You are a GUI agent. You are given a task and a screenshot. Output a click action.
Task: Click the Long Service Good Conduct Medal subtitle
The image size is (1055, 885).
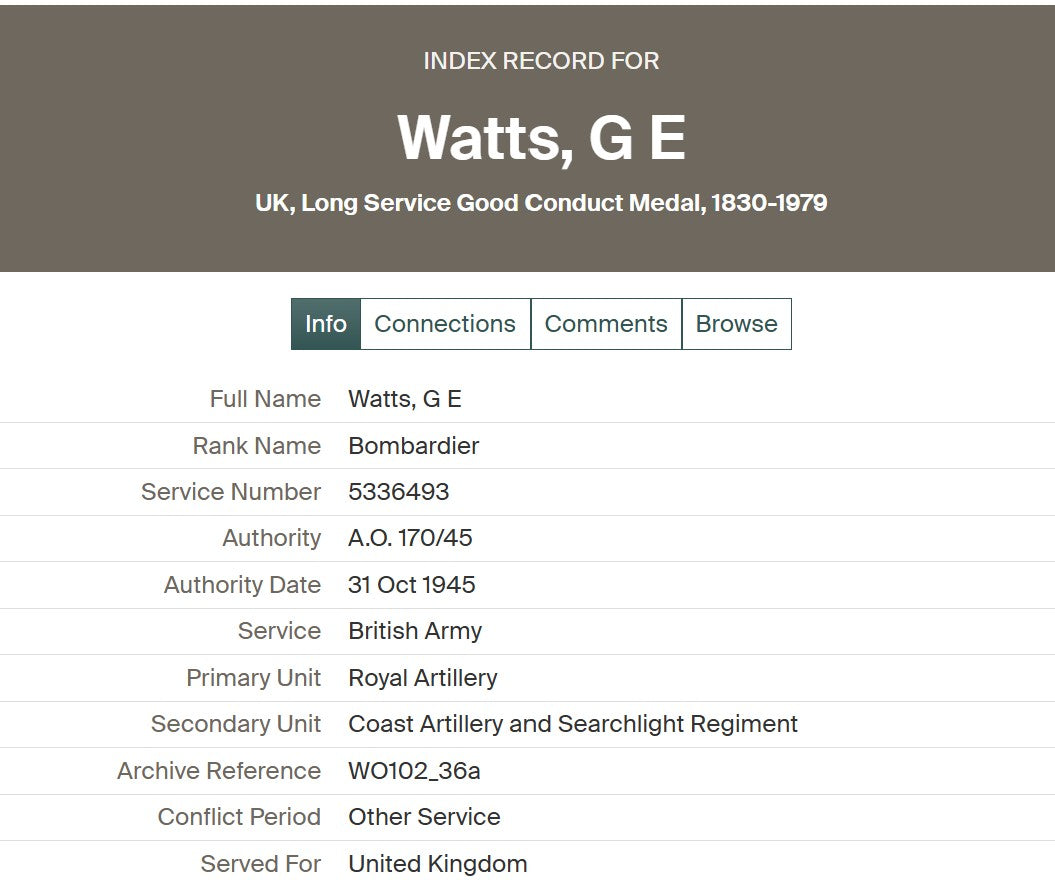click(542, 203)
